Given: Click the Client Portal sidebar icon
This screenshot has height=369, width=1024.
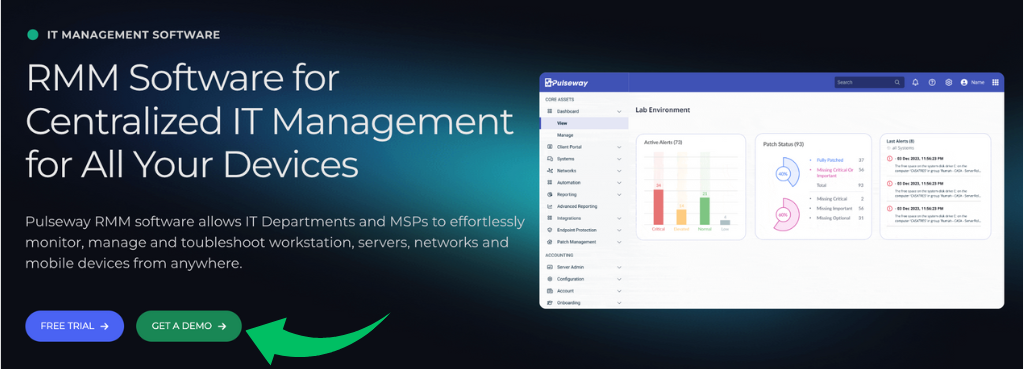Looking at the screenshot, I should [x=550, y=147].
